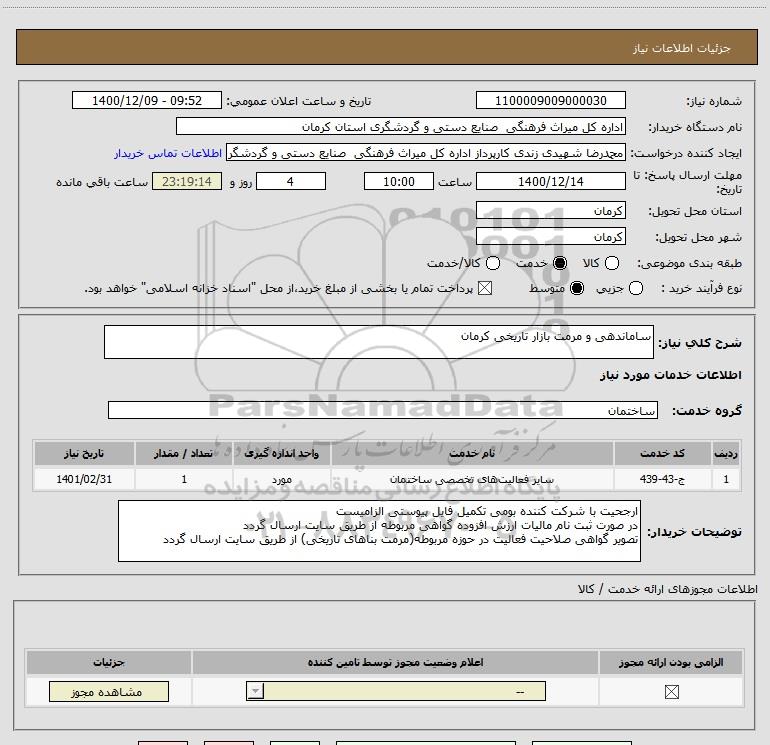The image size is (770, 745).
Task: Click the جزئیات column header in license table
Action: (109, 662)
